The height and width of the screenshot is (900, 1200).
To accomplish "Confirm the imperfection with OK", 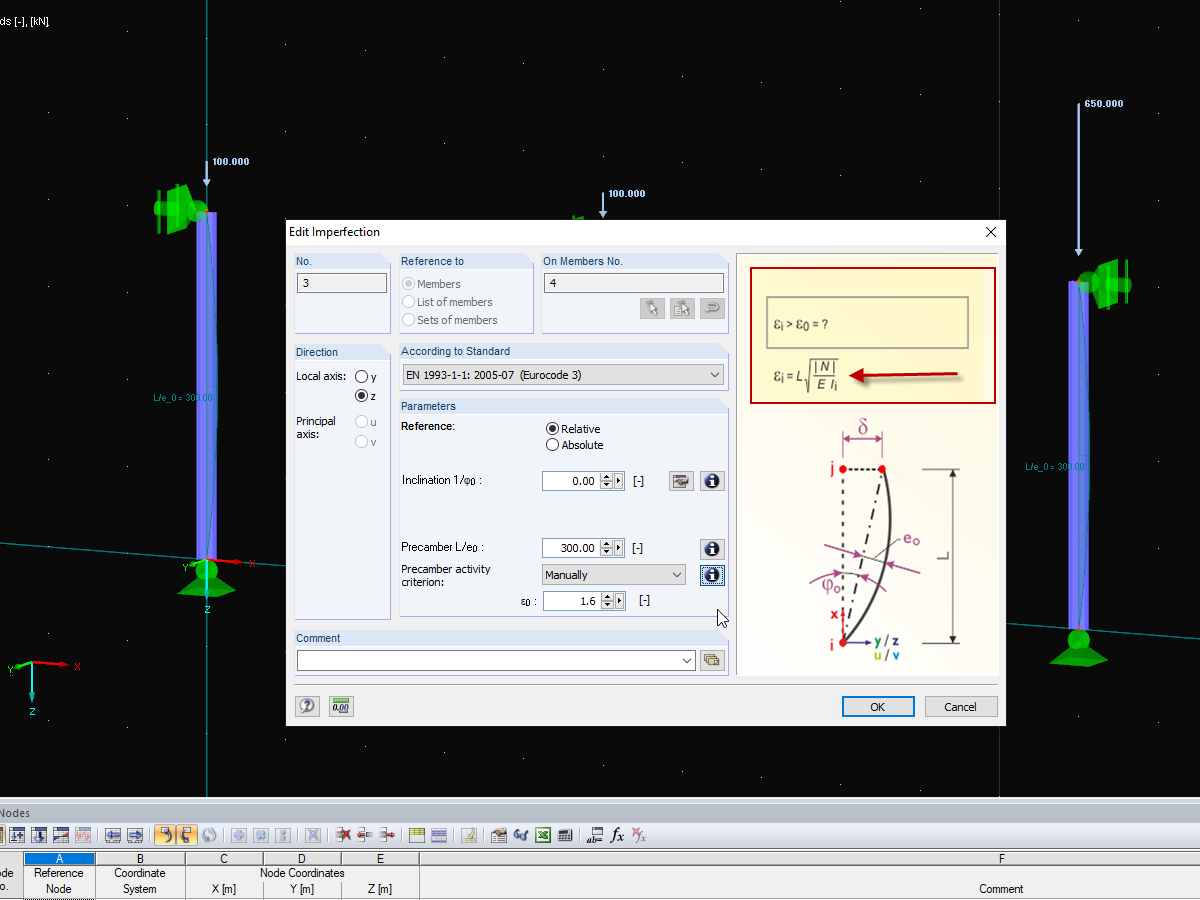I will point(877,706).
